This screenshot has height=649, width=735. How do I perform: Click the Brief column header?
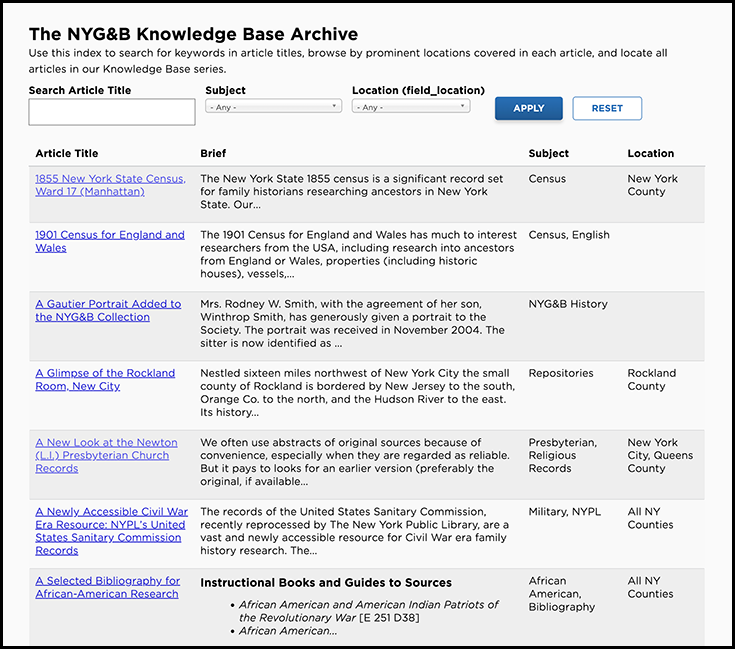(x=213, y=154)
